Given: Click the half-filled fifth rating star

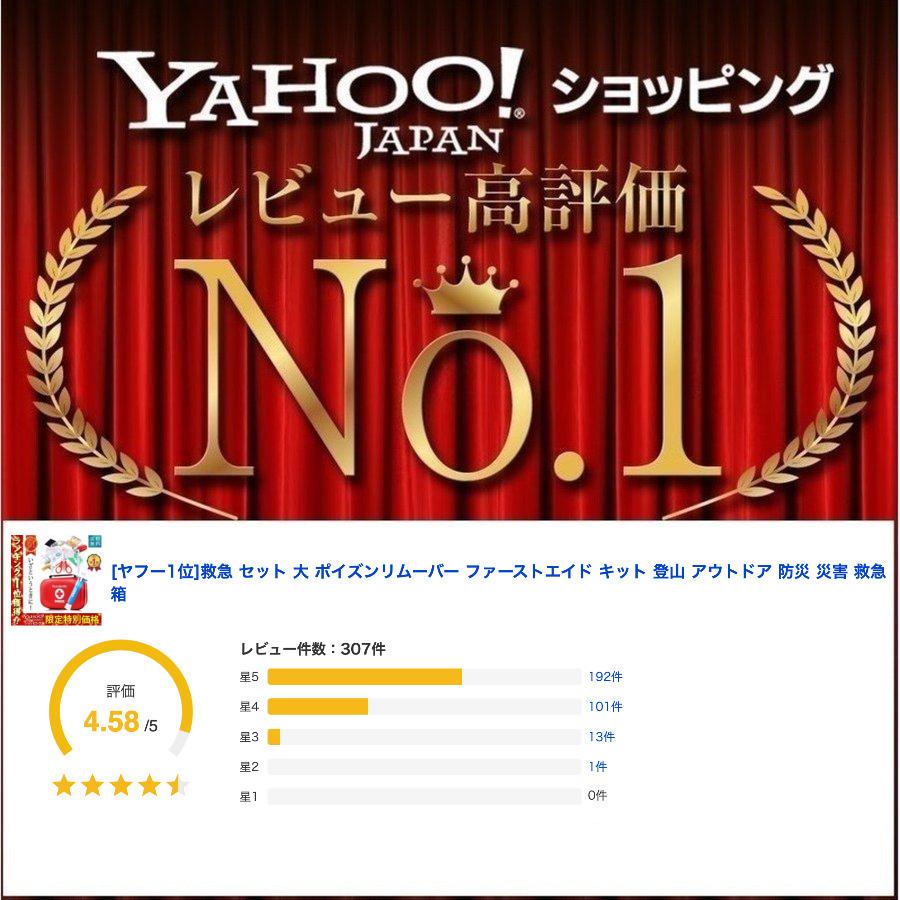Looking at the screenshot, I should coord(178,785).
